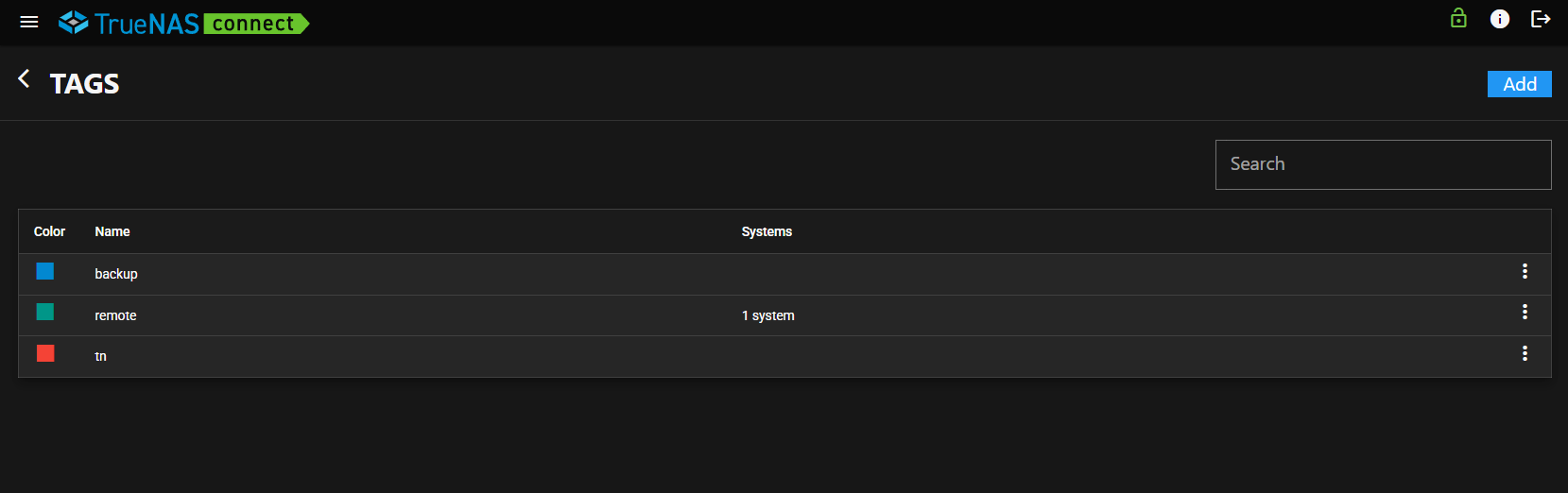
Task: Open the options menu for backup tag
Action: [1525, 272]
